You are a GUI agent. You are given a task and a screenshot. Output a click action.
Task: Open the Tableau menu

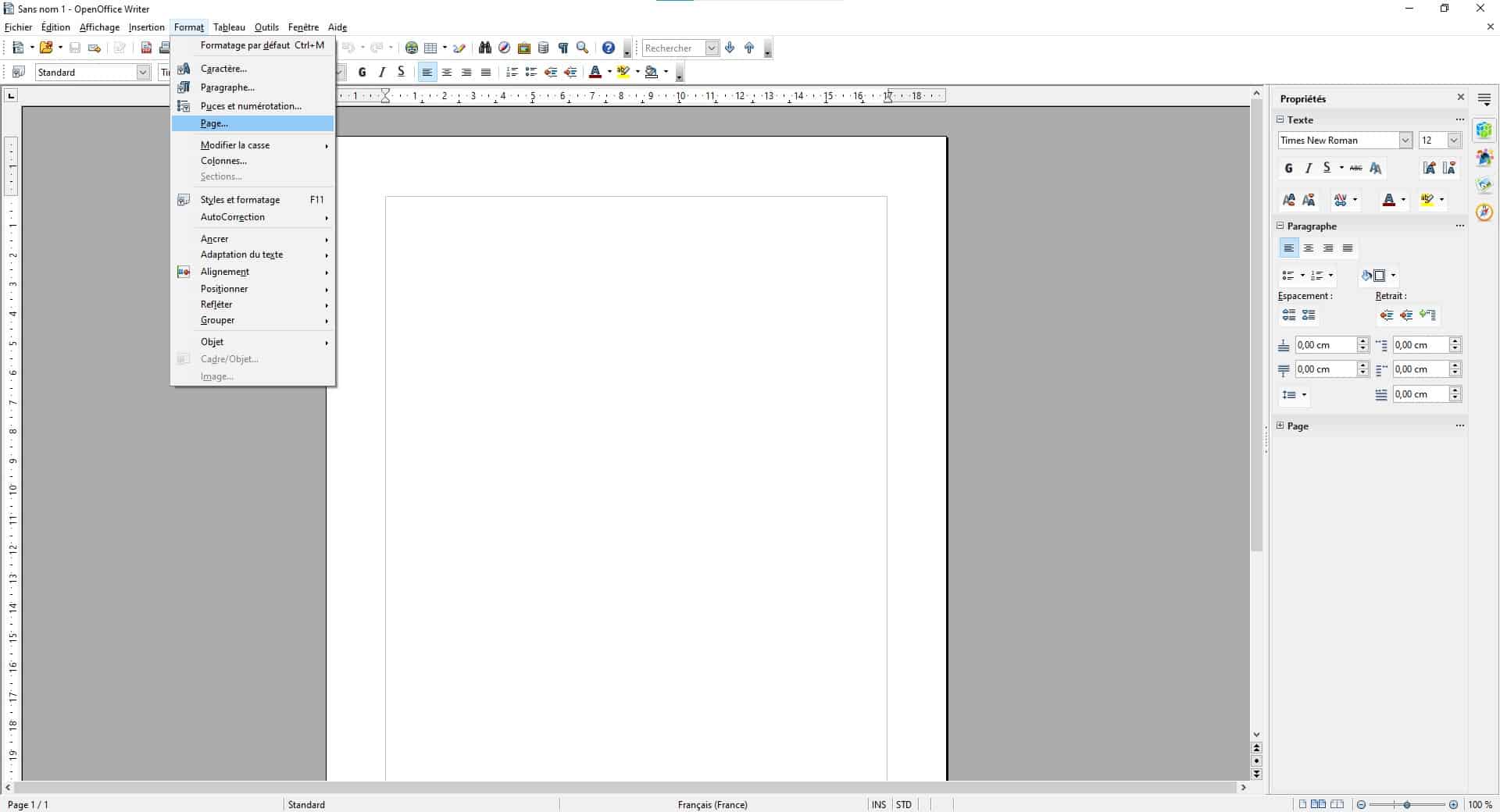229,27
